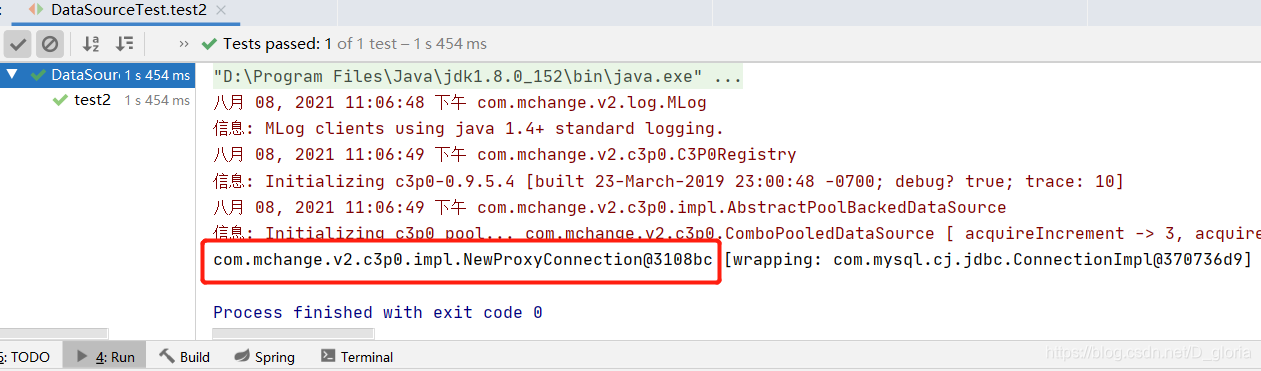The height and width of the screenshot is (371, 1261).
Task: Sort tests by duration using the toolbar icon
Action: 125,44
